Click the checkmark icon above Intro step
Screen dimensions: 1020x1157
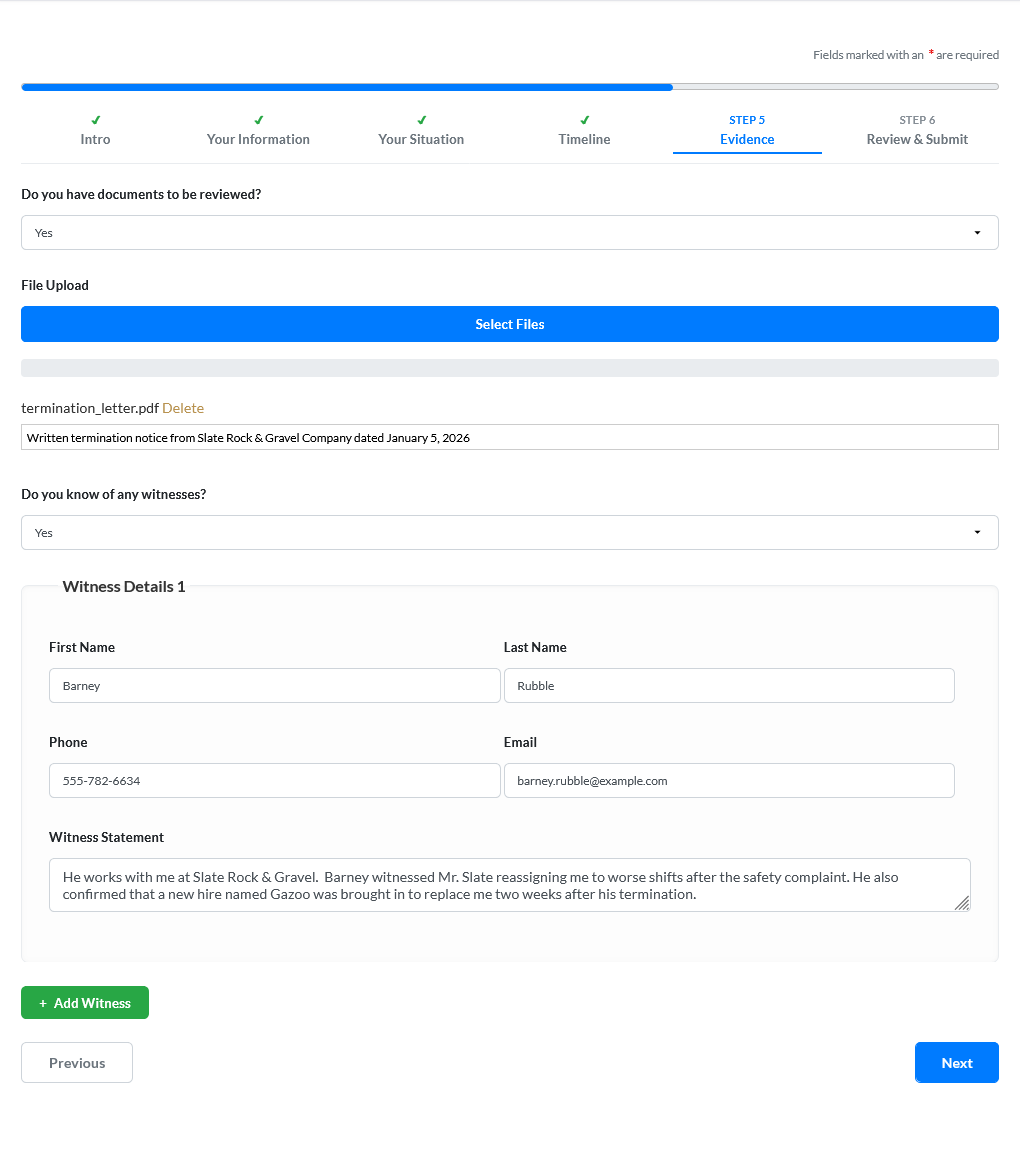[95, 119]
